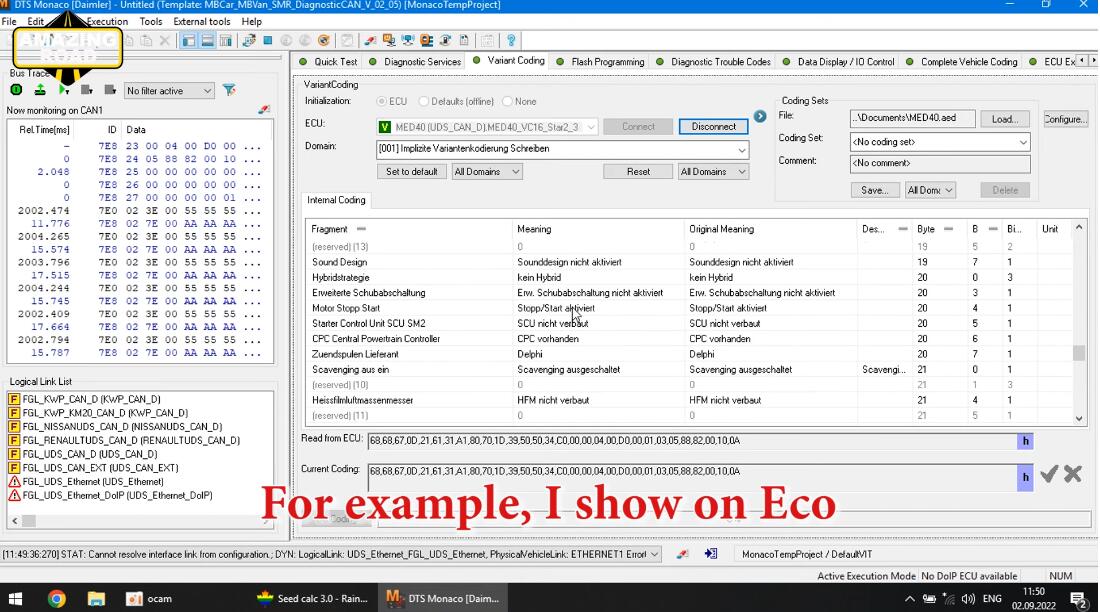Screen dimensions: 1100x612
Task: Click the coding File path field
Action: click(x=912, y=118)
